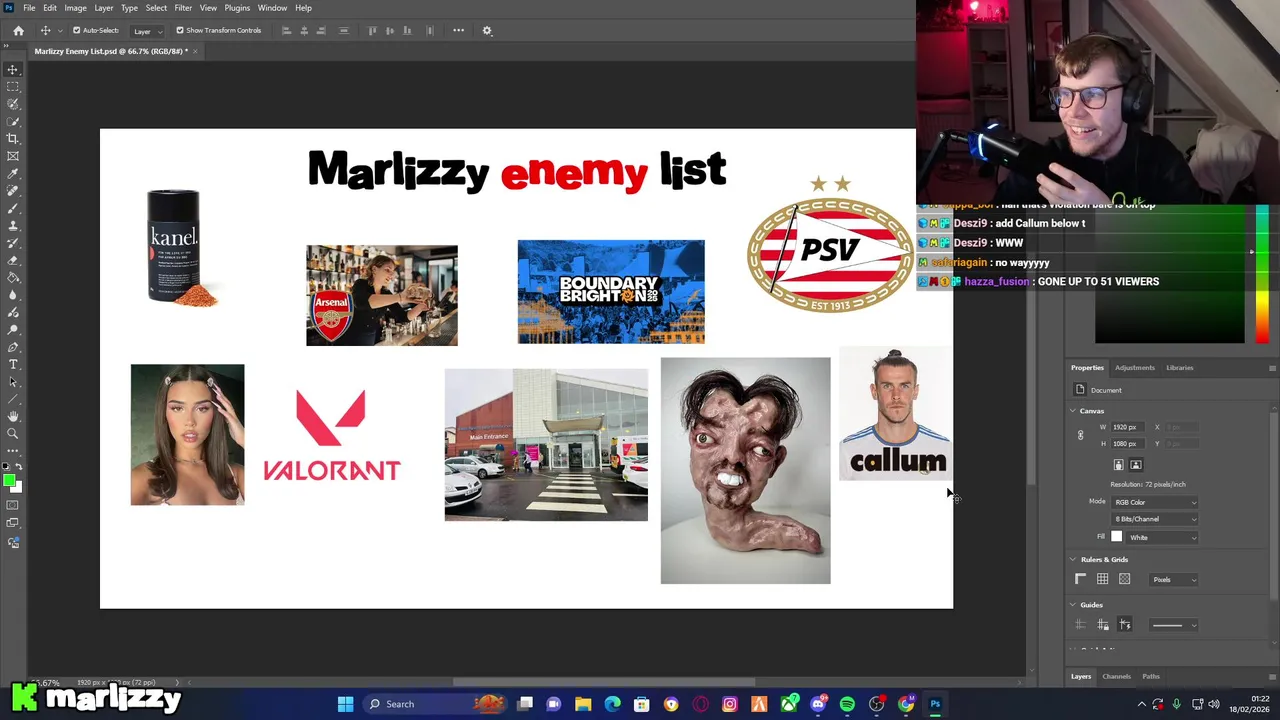Screen dimensions: 1280x720
Task: Open the guide line style dropdown
Action: click(1173, 625)
